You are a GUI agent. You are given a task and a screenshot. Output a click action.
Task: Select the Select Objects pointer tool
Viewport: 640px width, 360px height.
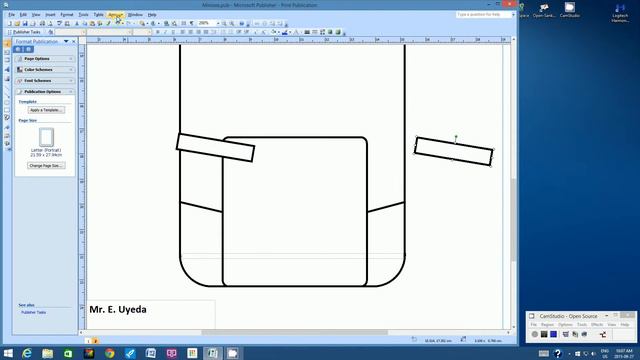pyautogui.click(x=7, y=44)
